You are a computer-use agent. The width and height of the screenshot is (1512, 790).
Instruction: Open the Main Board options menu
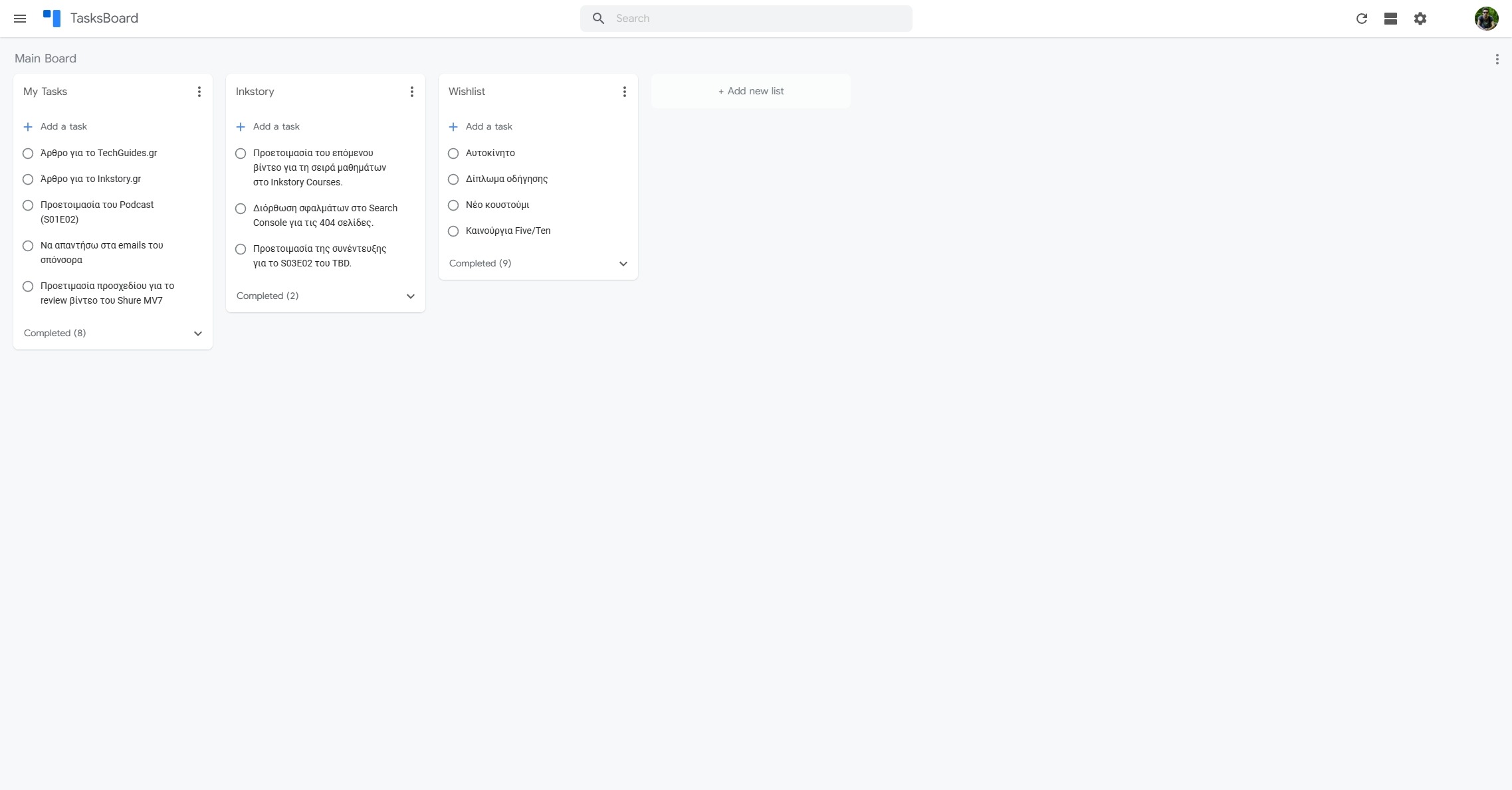pos(1497,58)
